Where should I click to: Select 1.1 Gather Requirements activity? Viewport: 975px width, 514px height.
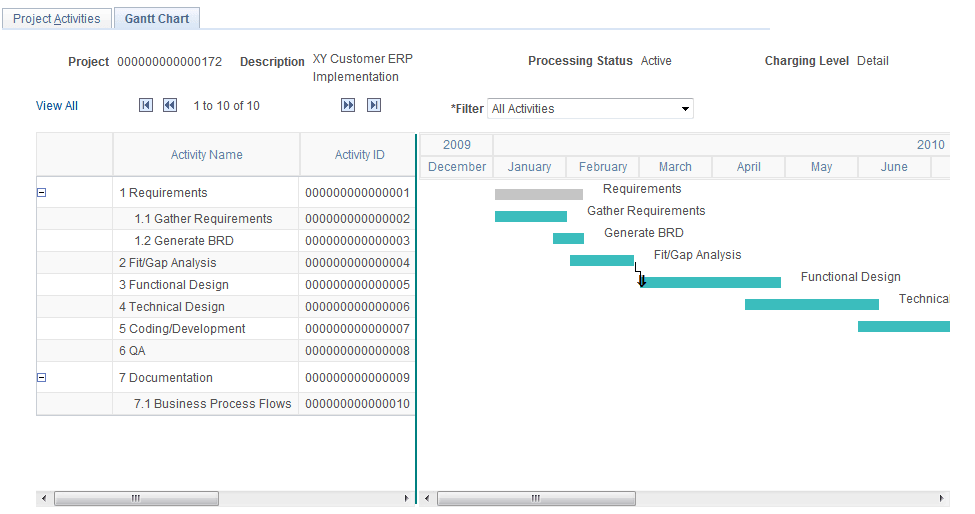point(203,219)
